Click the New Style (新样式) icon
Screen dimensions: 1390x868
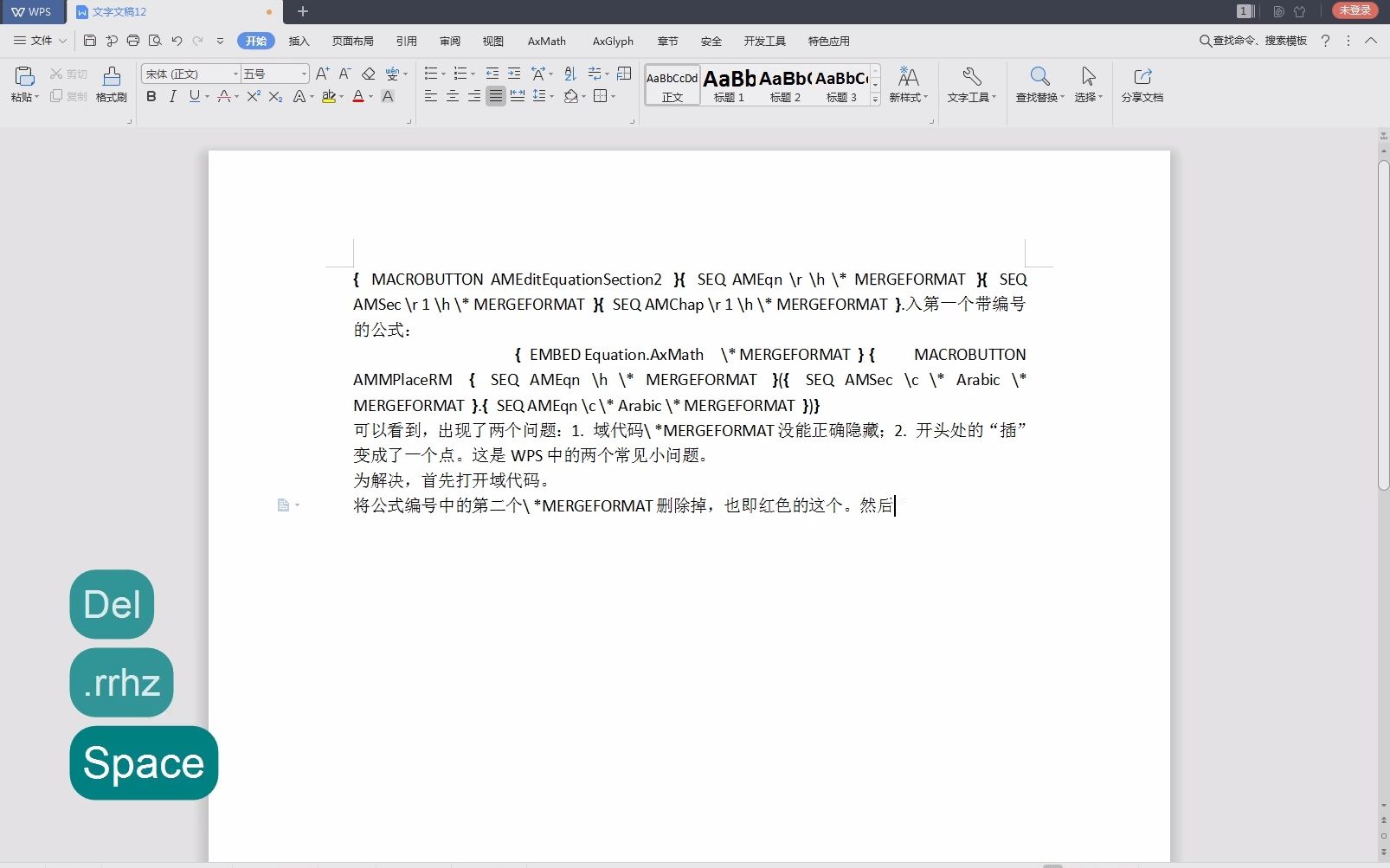pyautogui.click(x=908, y=84)
